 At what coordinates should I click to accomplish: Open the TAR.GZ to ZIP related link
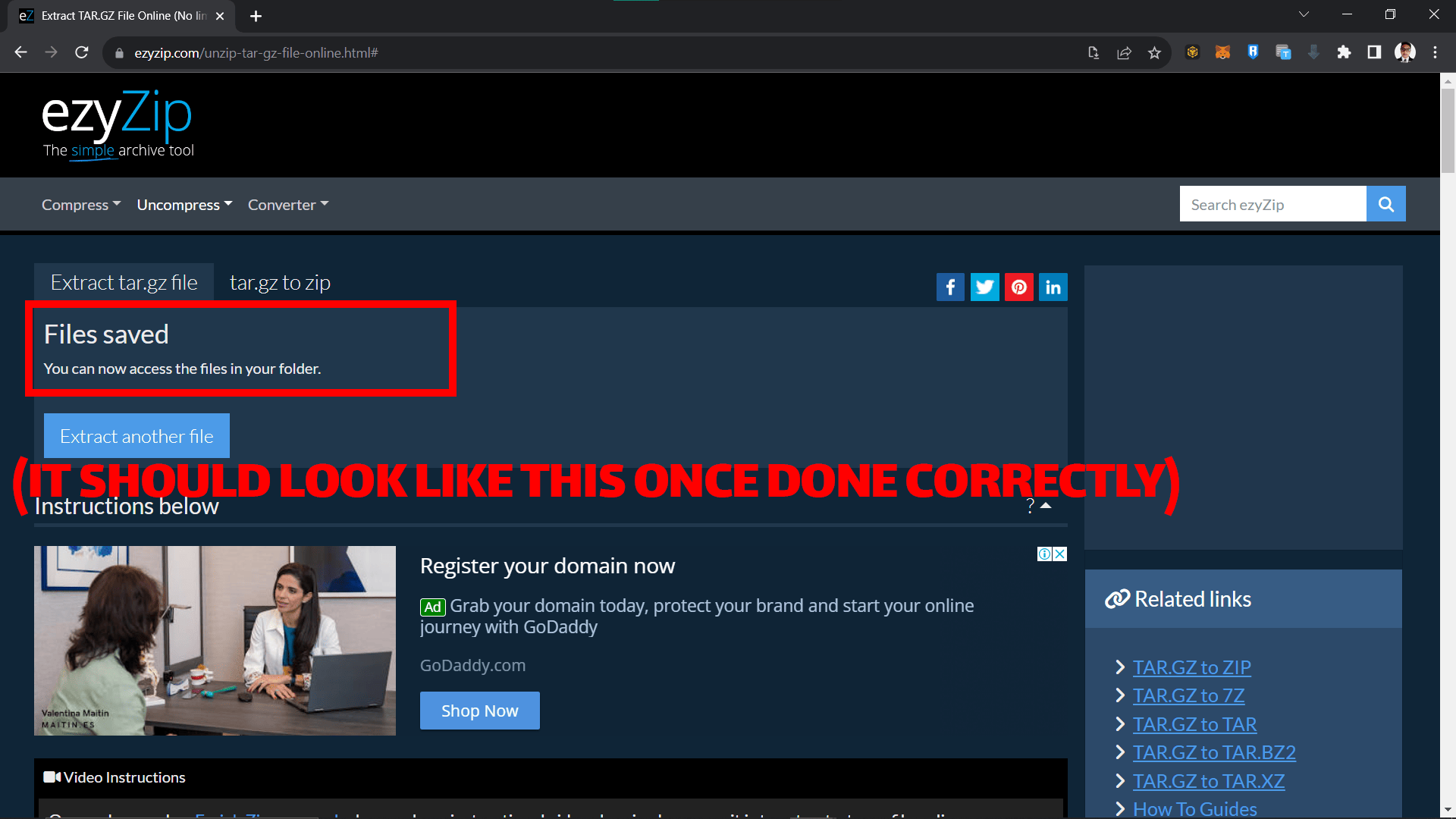1191,667
